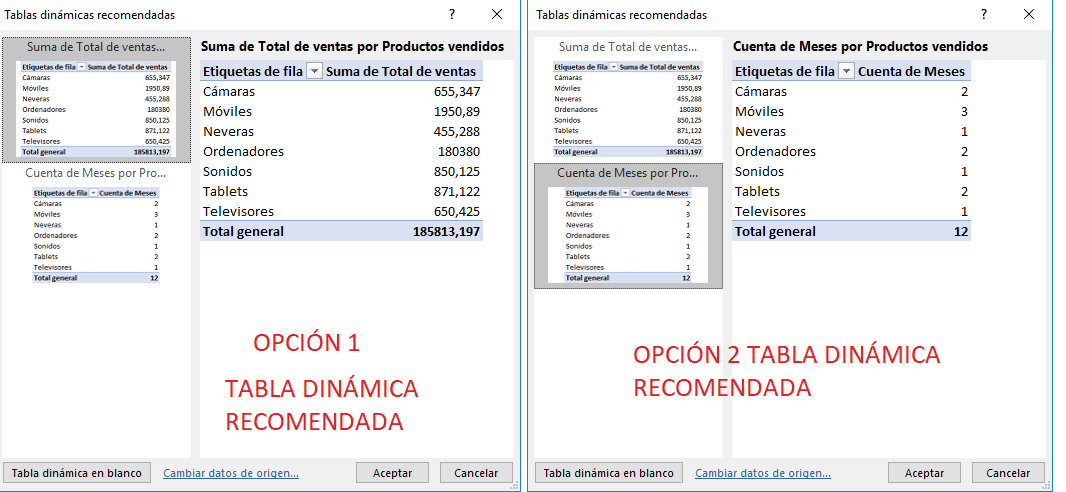This screenshot has height=492, width=1066.
Task: Click Cámaras row label in right large preview
Action: click(761, 92)
